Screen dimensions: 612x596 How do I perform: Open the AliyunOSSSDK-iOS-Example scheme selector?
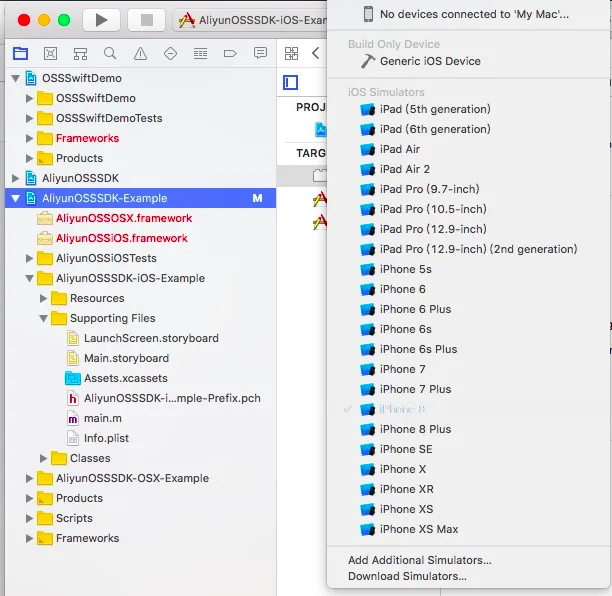click(x=252, y=20)
